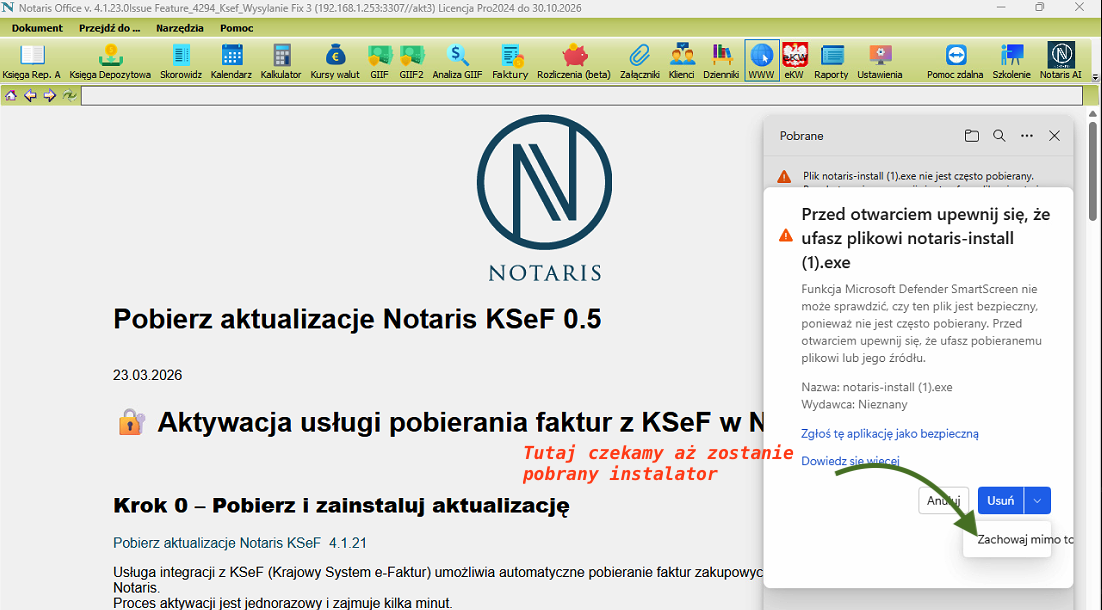Open the Księga Depozytowa module
The height and width of the screenshot is (610, 1102).
[x=110, y=61]
